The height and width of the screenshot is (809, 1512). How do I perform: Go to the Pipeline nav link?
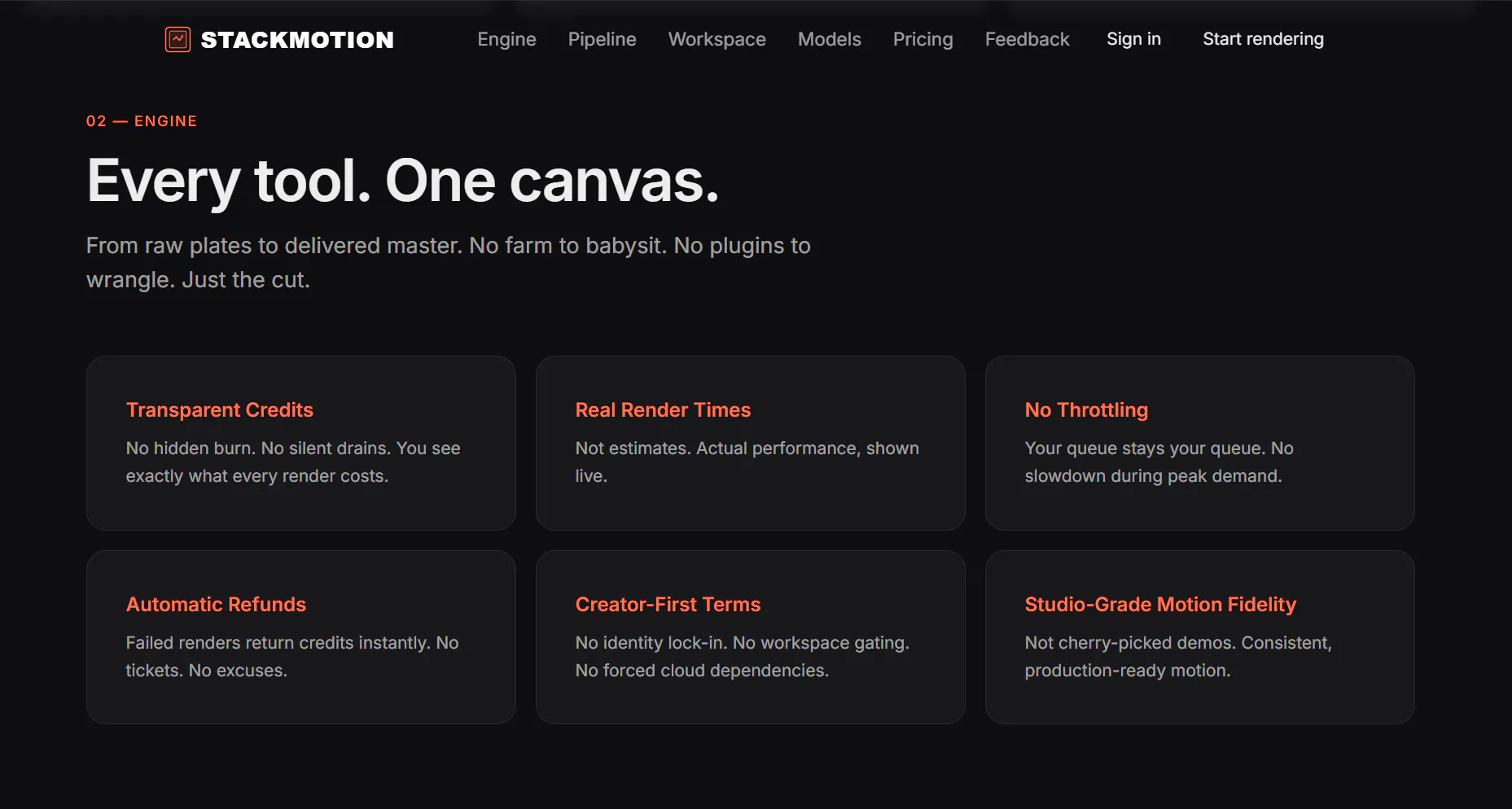tap(602, 39)
